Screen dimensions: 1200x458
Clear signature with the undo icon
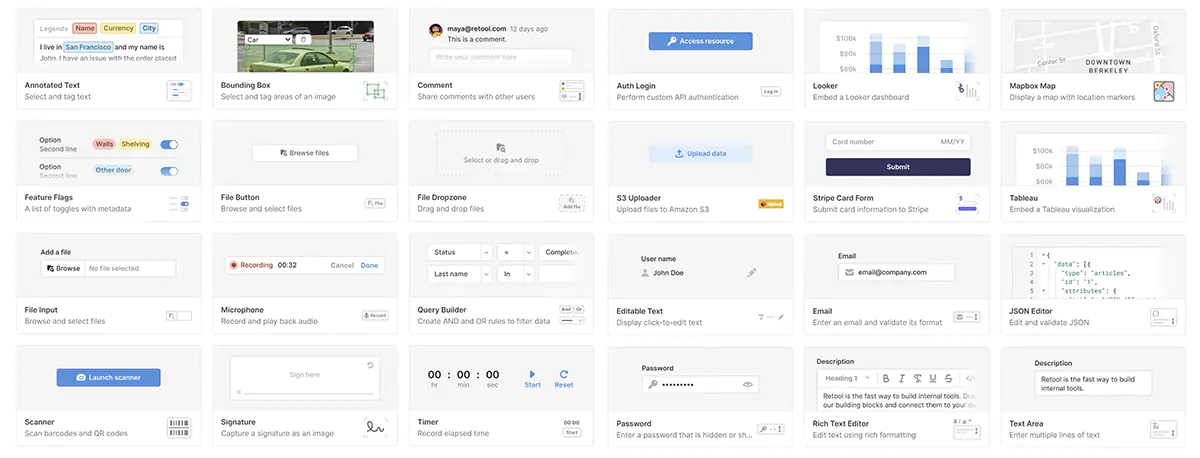click(370, 365)
